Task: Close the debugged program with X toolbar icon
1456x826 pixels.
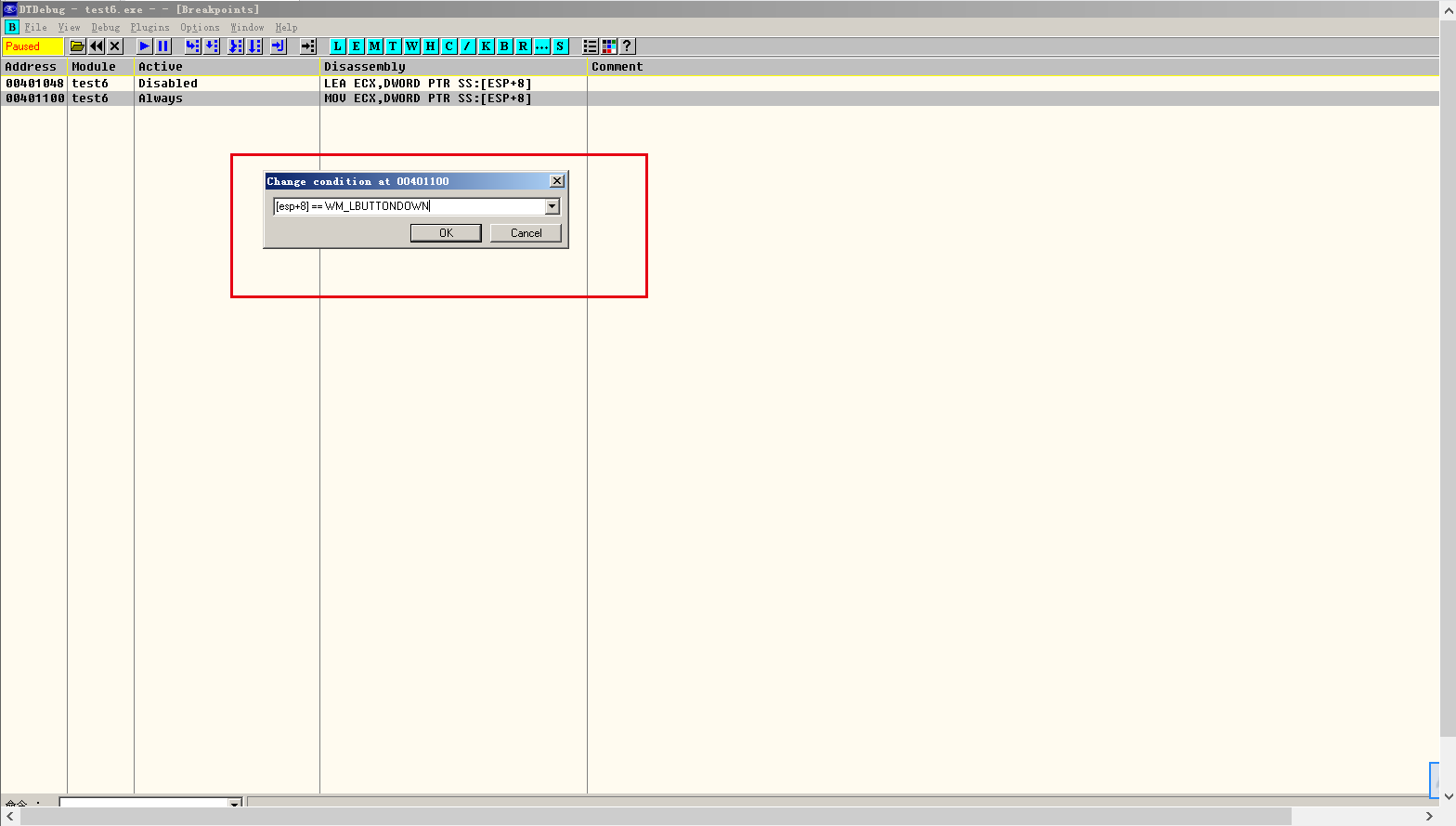Action: pyautogui.click(x=115, y=46)
